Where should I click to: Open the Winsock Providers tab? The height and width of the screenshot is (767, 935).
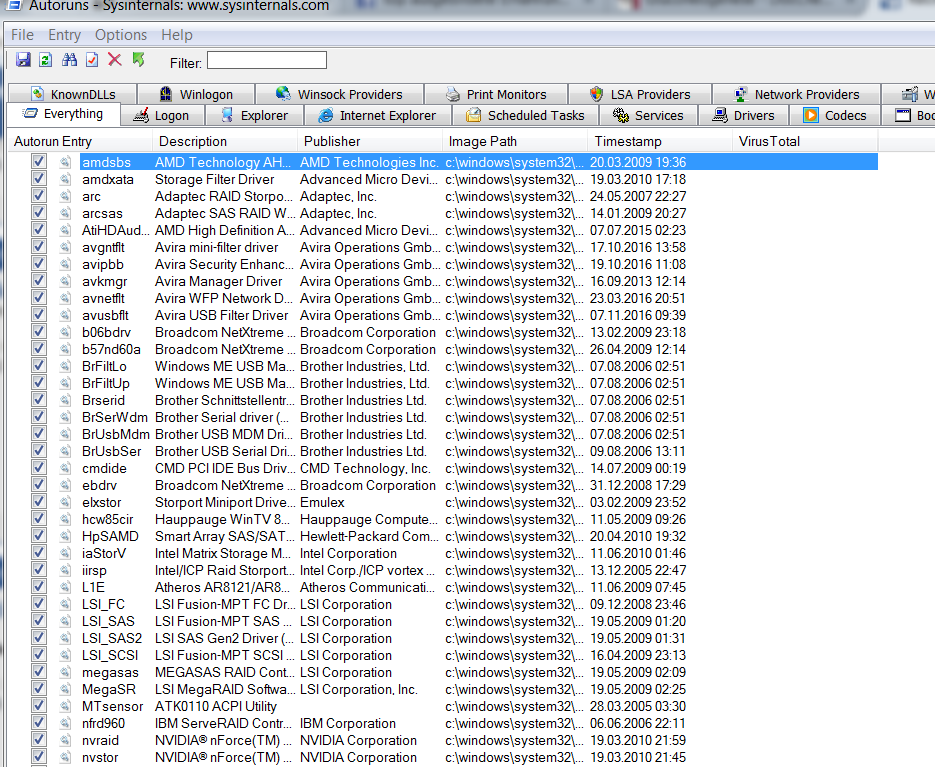pyautogui.click(x=339, y=94)
